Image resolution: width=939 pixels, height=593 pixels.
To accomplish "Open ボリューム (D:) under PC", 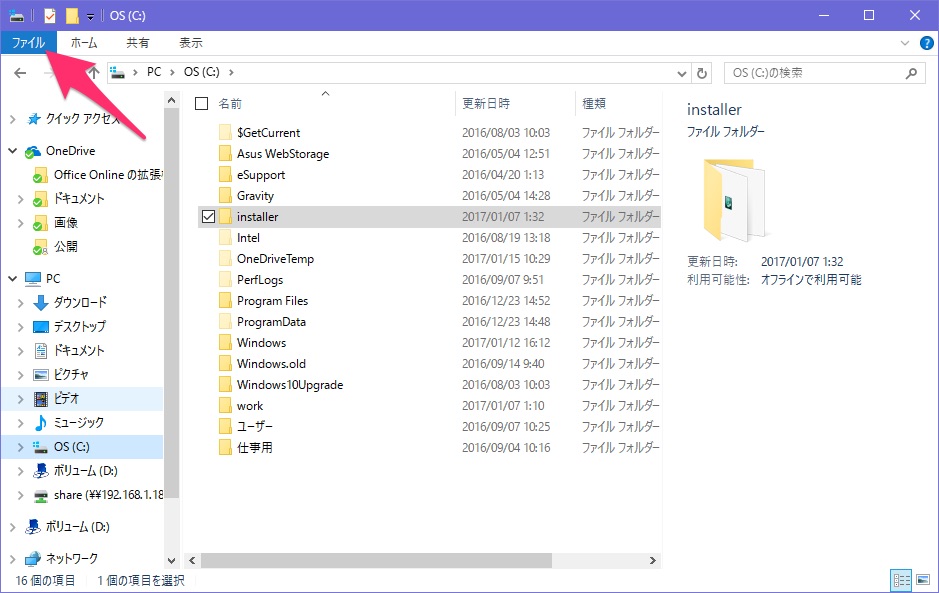I will tap(85, 471).
